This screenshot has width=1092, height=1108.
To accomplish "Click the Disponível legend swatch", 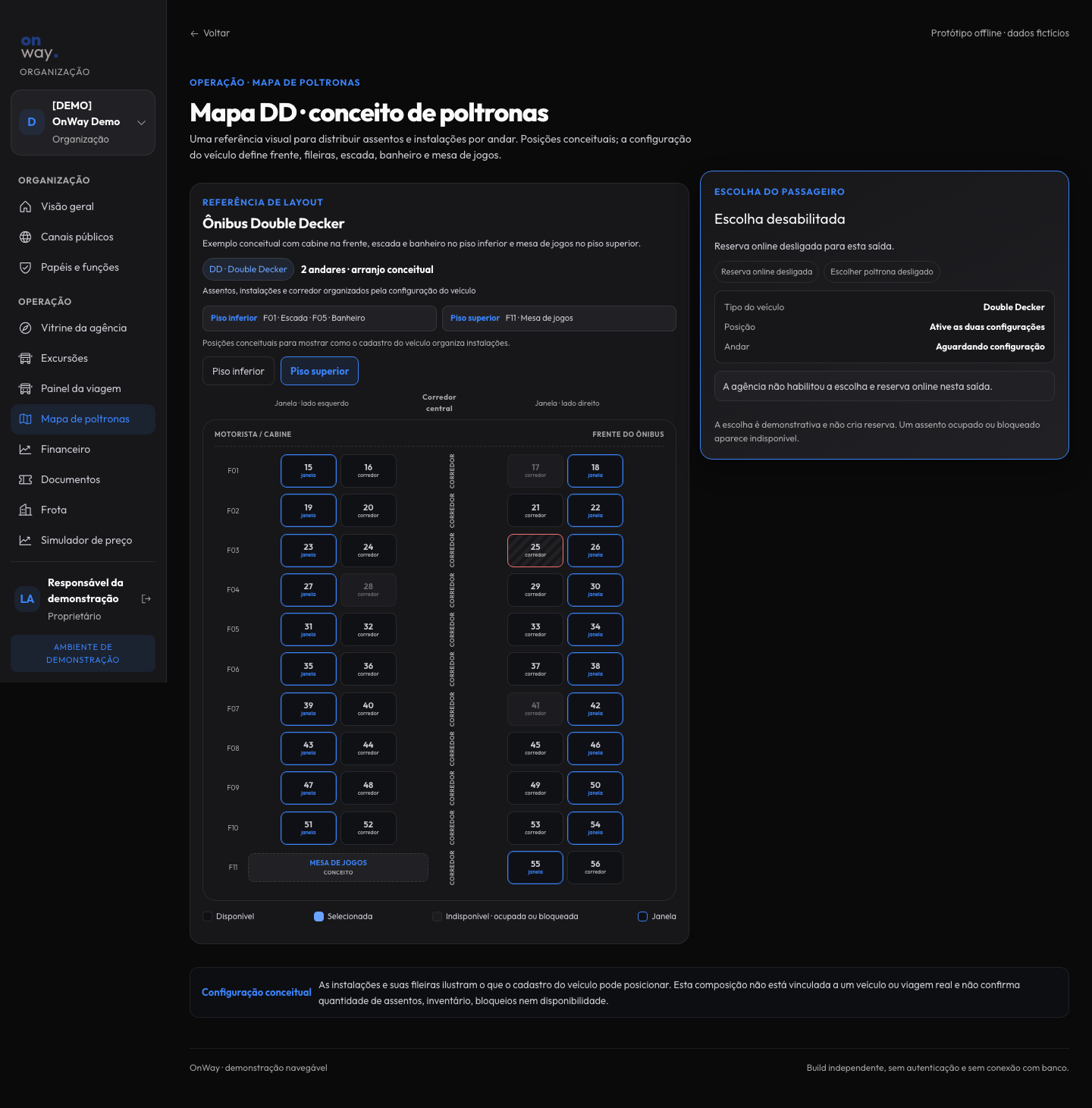I will [208, 916].
